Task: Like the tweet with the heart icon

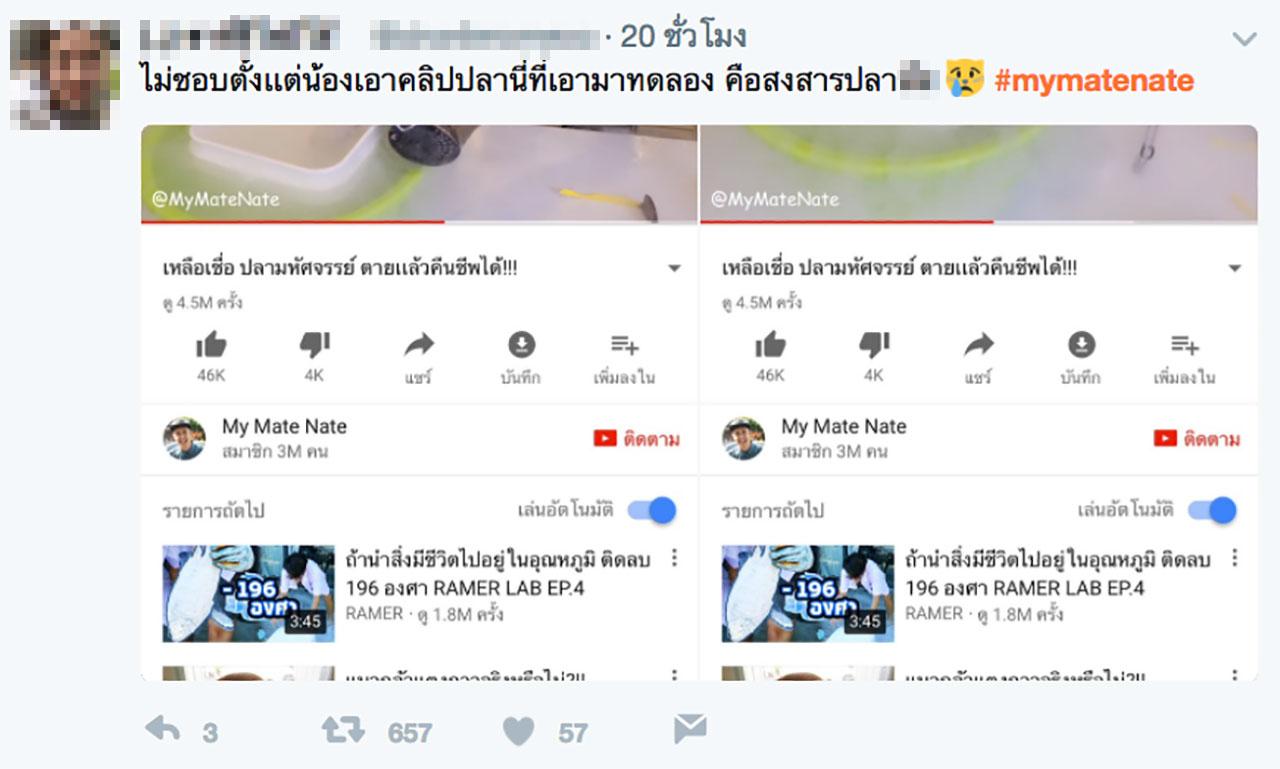Action: [x=518, y=731]
